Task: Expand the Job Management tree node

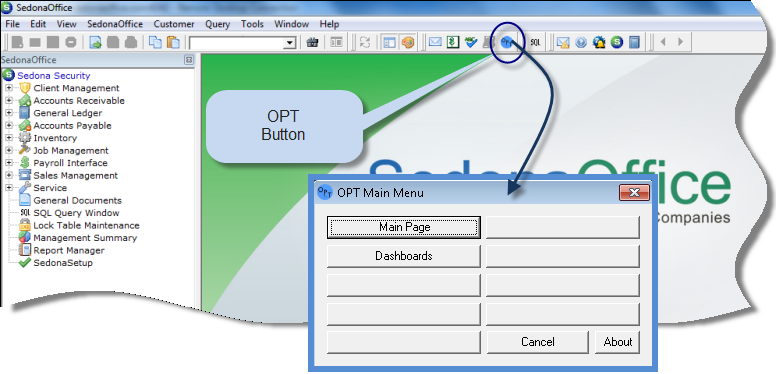Action: (x=9, y=150)
